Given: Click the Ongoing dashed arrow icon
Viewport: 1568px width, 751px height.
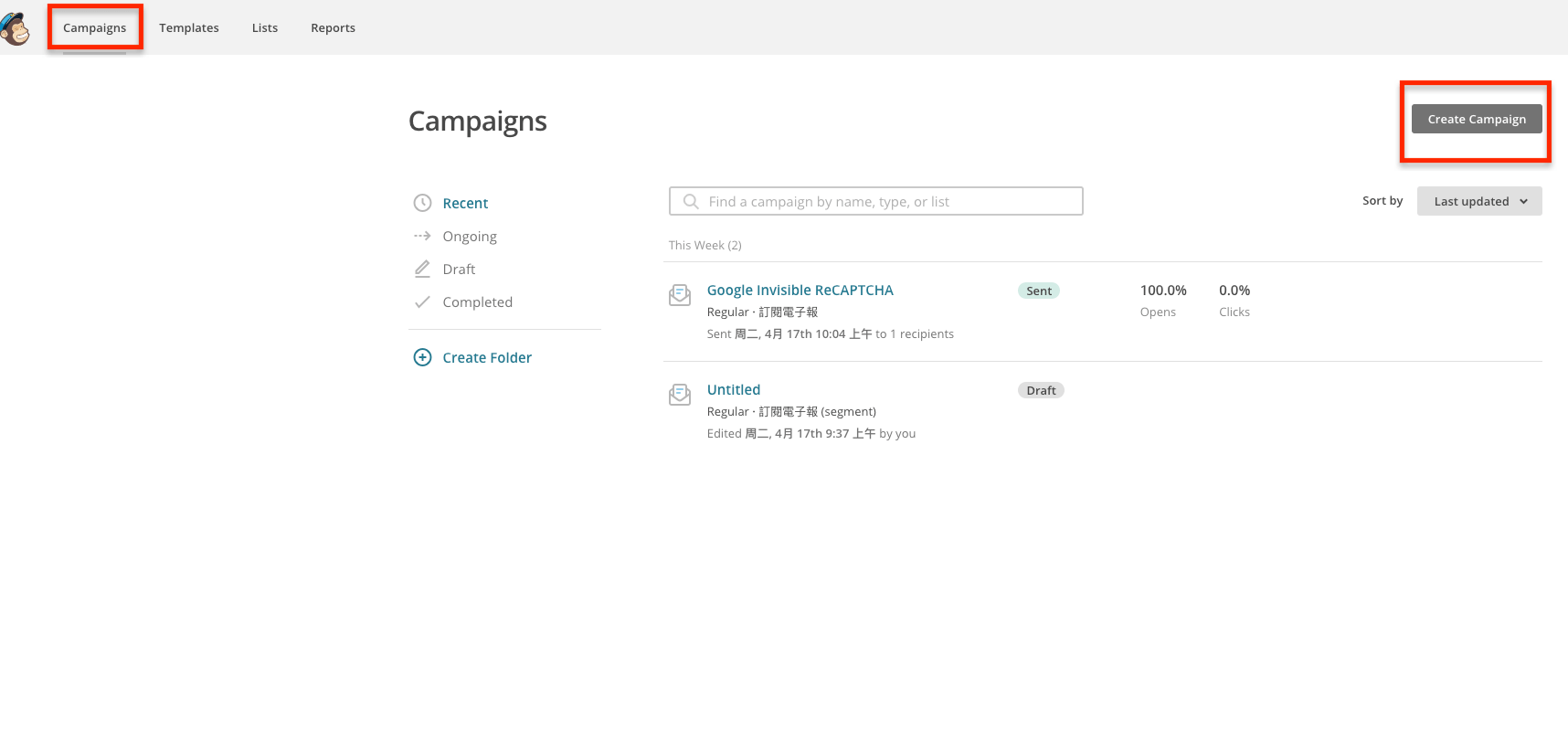Looking at the screenshot, I should tap(422, 236).
